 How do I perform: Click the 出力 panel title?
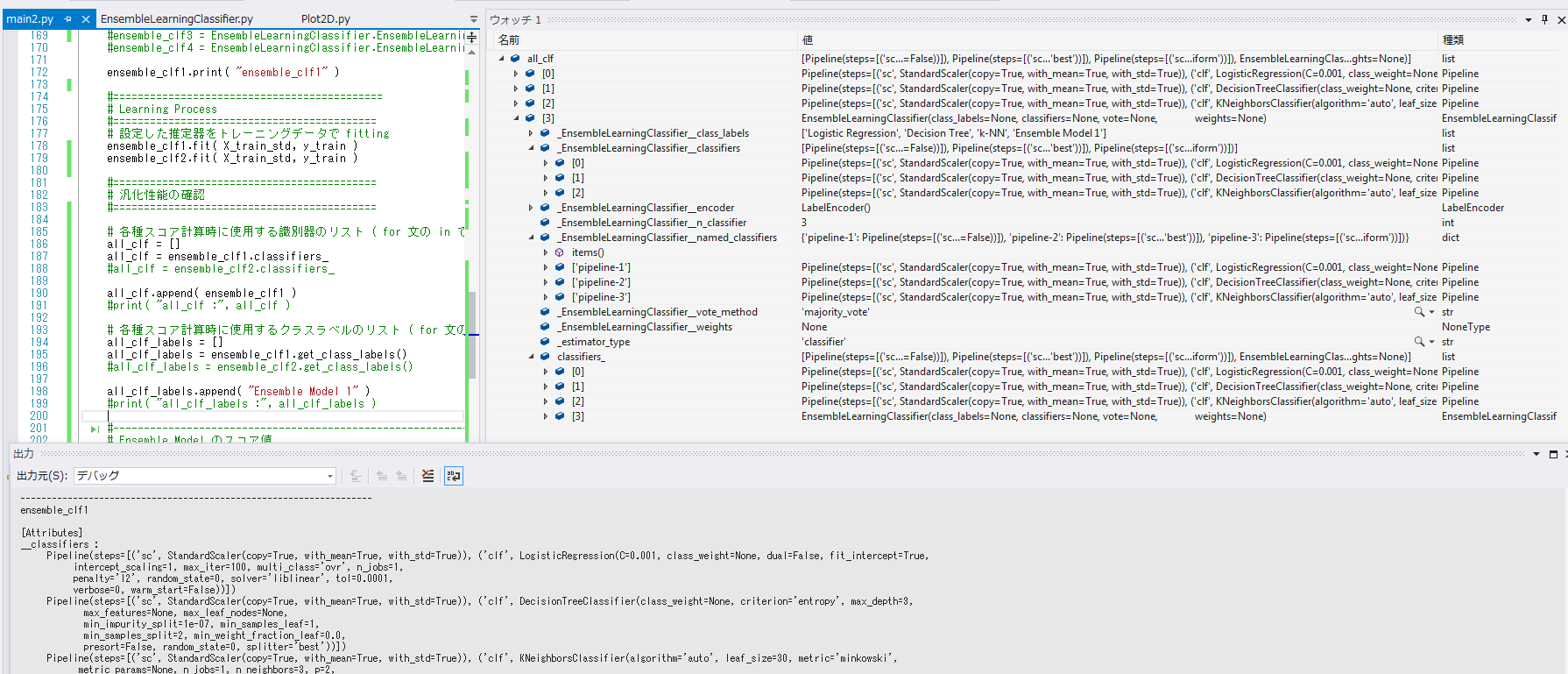click(x=24, y=454)
